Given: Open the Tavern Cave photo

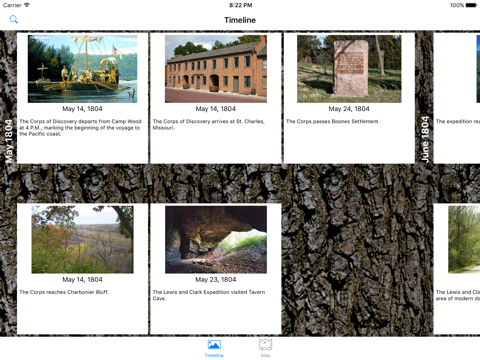Looking at the screenshot, I should click(x=216, y=239).
